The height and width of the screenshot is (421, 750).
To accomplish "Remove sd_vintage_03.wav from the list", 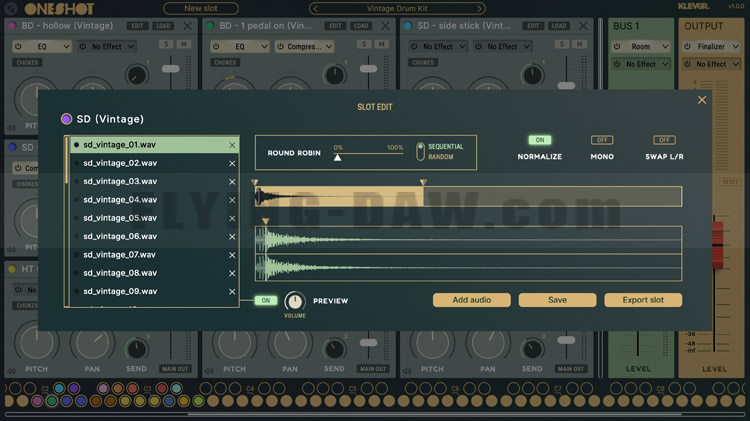I will pyautogui.click(x=232, y=182).
